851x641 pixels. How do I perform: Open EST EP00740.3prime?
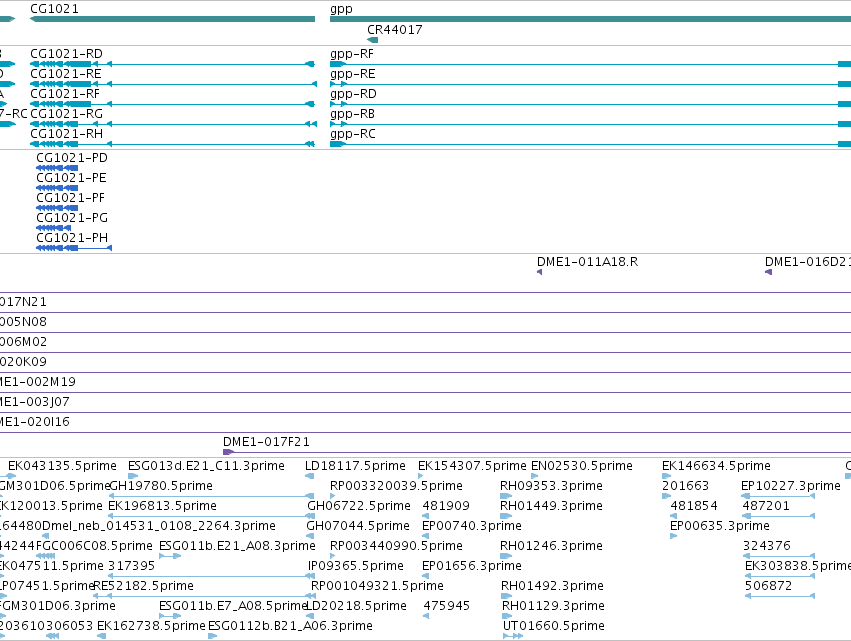click(472, 526)
